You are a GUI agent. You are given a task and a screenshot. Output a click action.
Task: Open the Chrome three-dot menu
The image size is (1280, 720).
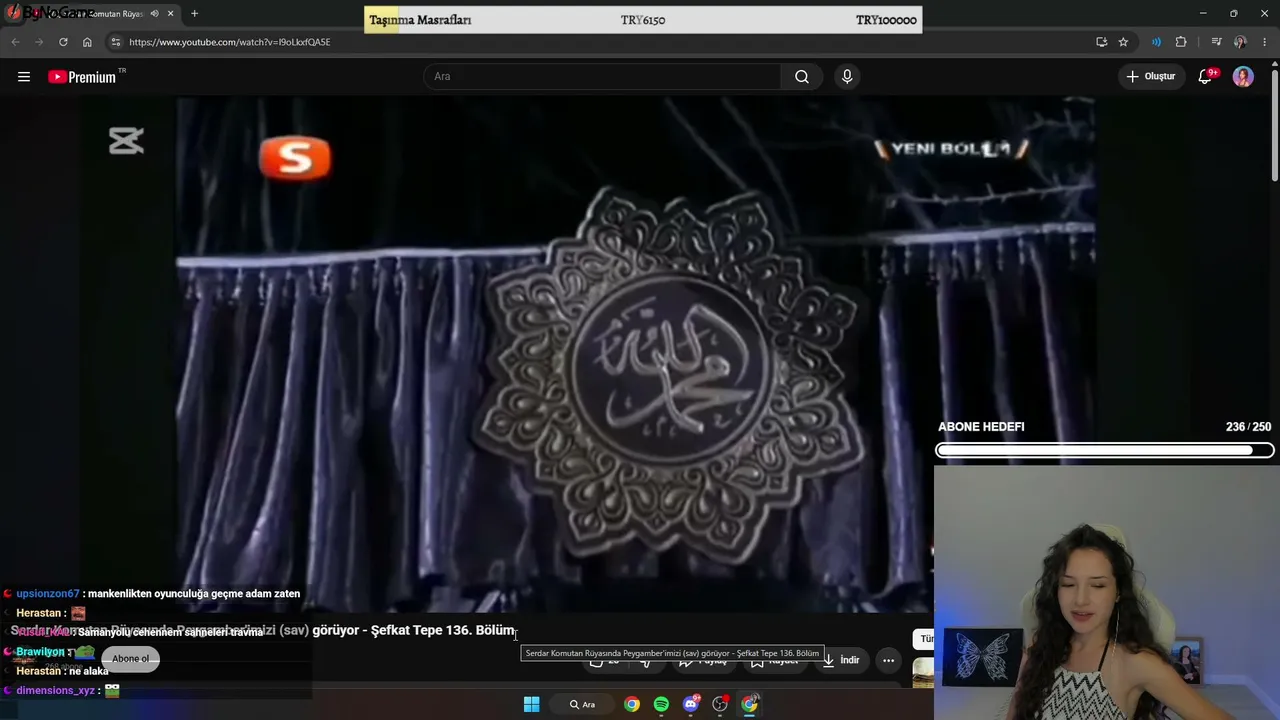[x=1265, y=42]
